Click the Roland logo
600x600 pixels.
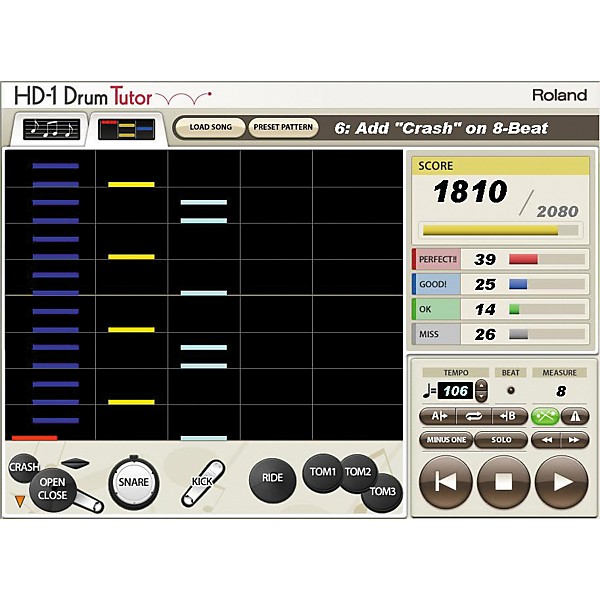(x=559, y=95)
